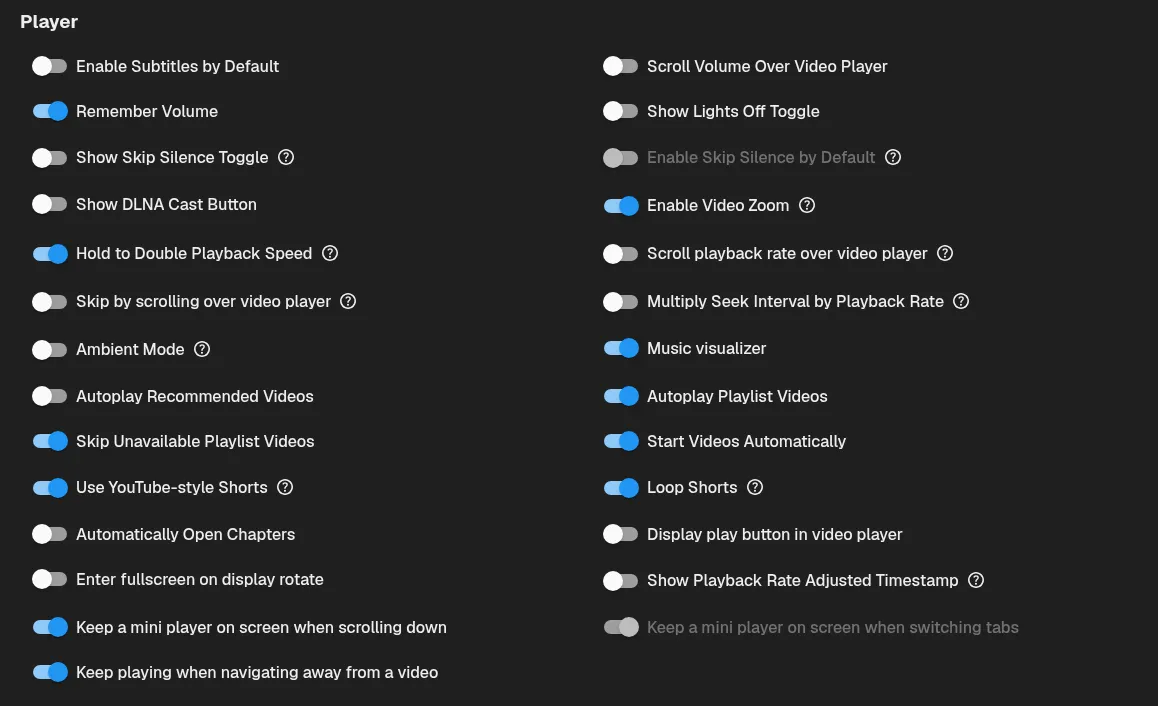
Task: Open the Enable Video Zoom help tooltip icon
Action: [x=807, y=205]
